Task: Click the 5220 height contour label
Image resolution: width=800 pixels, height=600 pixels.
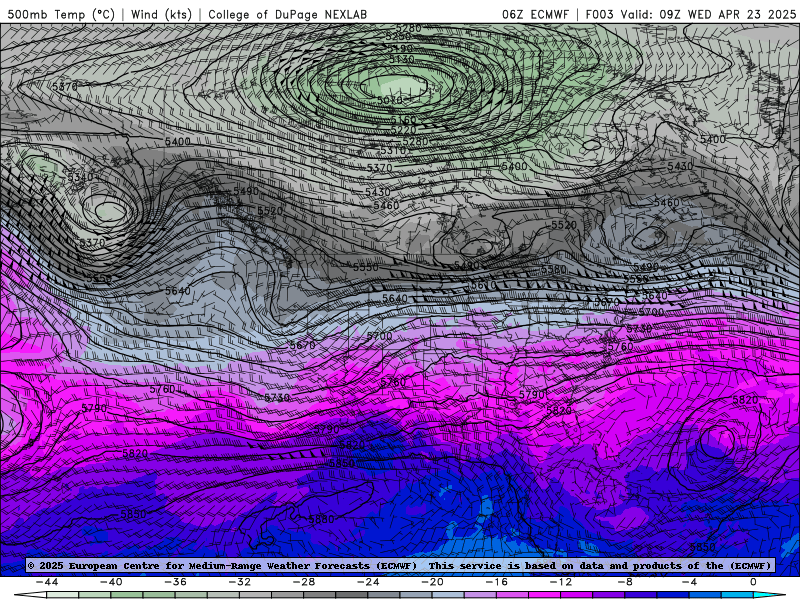Action: click(x=404, y=131)
